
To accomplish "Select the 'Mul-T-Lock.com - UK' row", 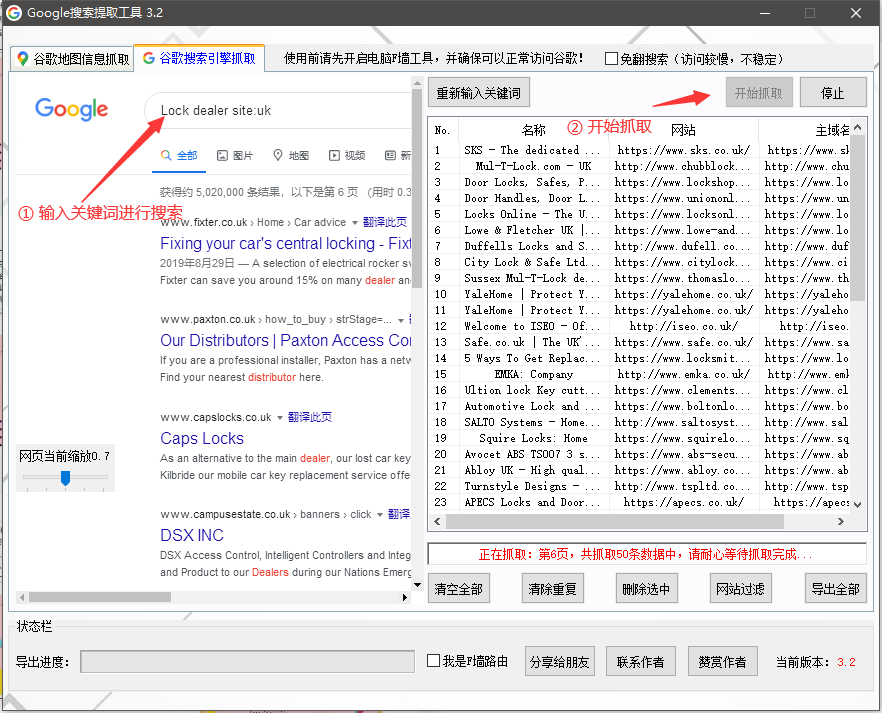I will (639, 166).
